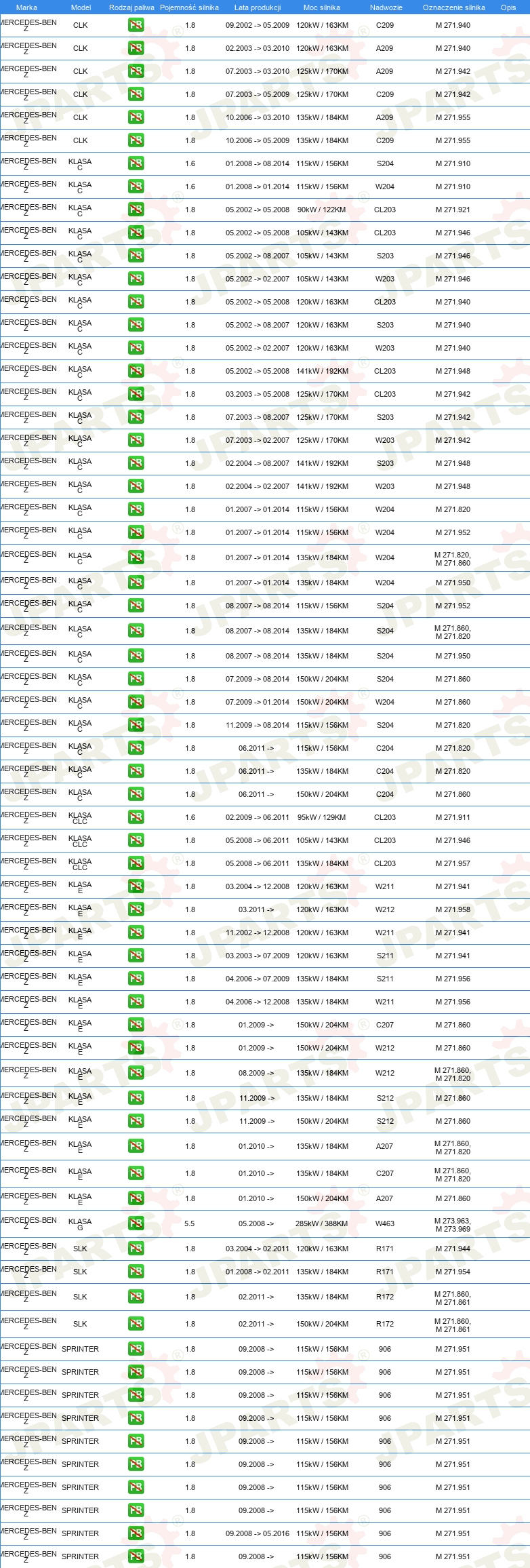This screenshot has width=530, height=1568.
Task: Click the Rodzaj paliwa column header
Action: click(131, 7)
